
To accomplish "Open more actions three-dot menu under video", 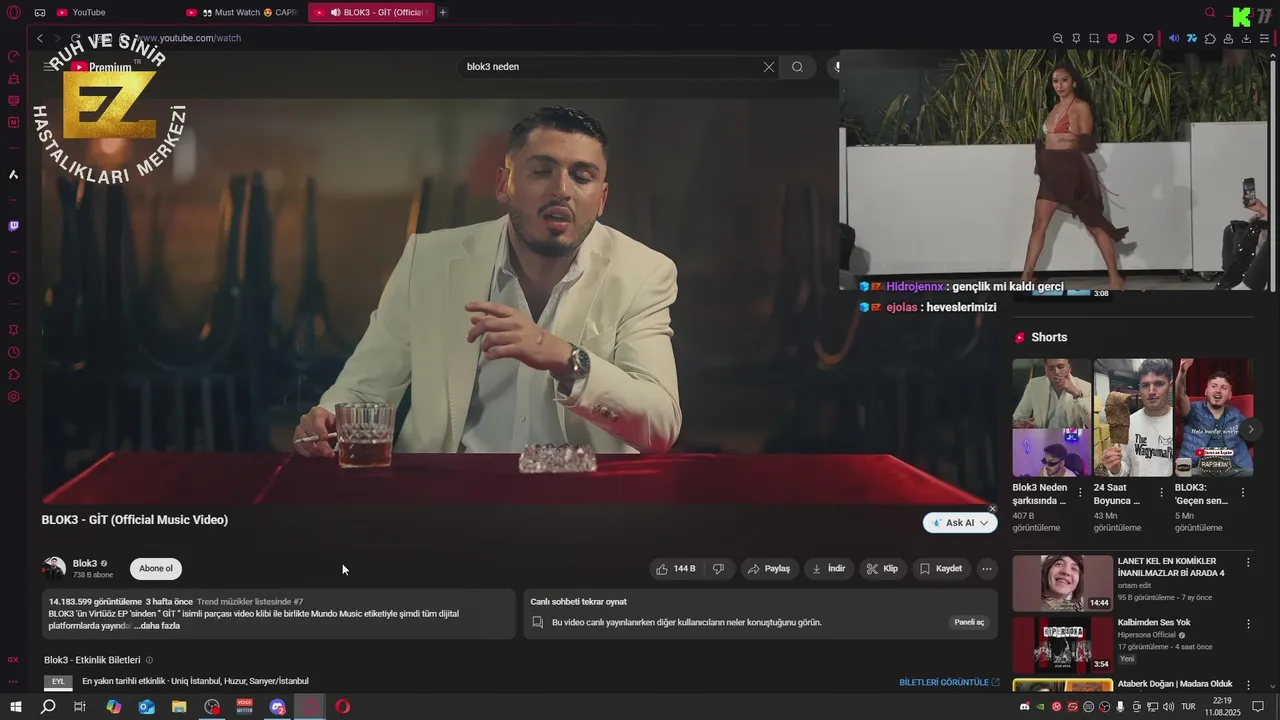I will 987,568.
